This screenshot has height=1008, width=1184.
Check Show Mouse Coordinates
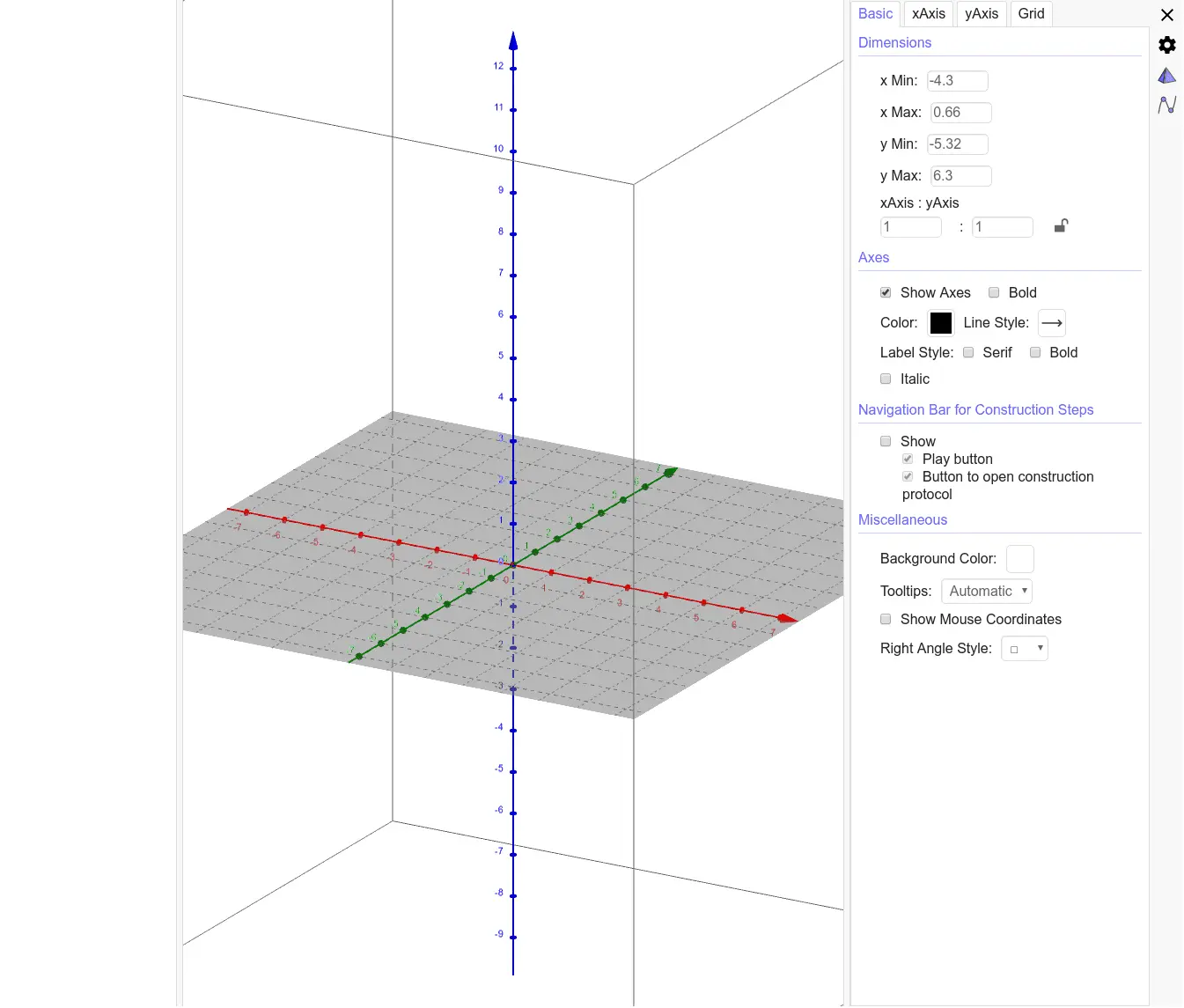coord(886,619)
